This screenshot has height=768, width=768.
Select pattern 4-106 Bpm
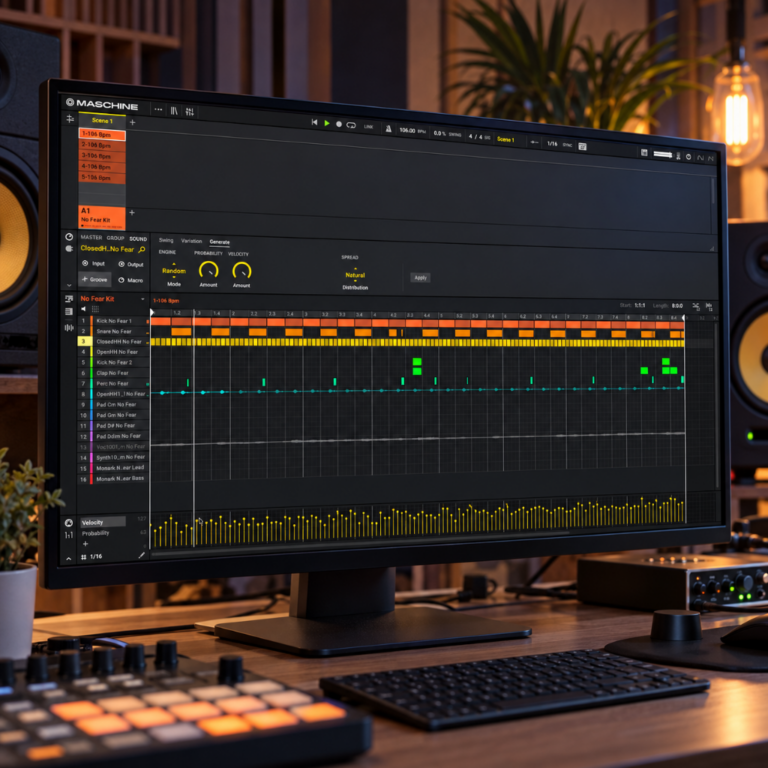[x=102, y=167]
